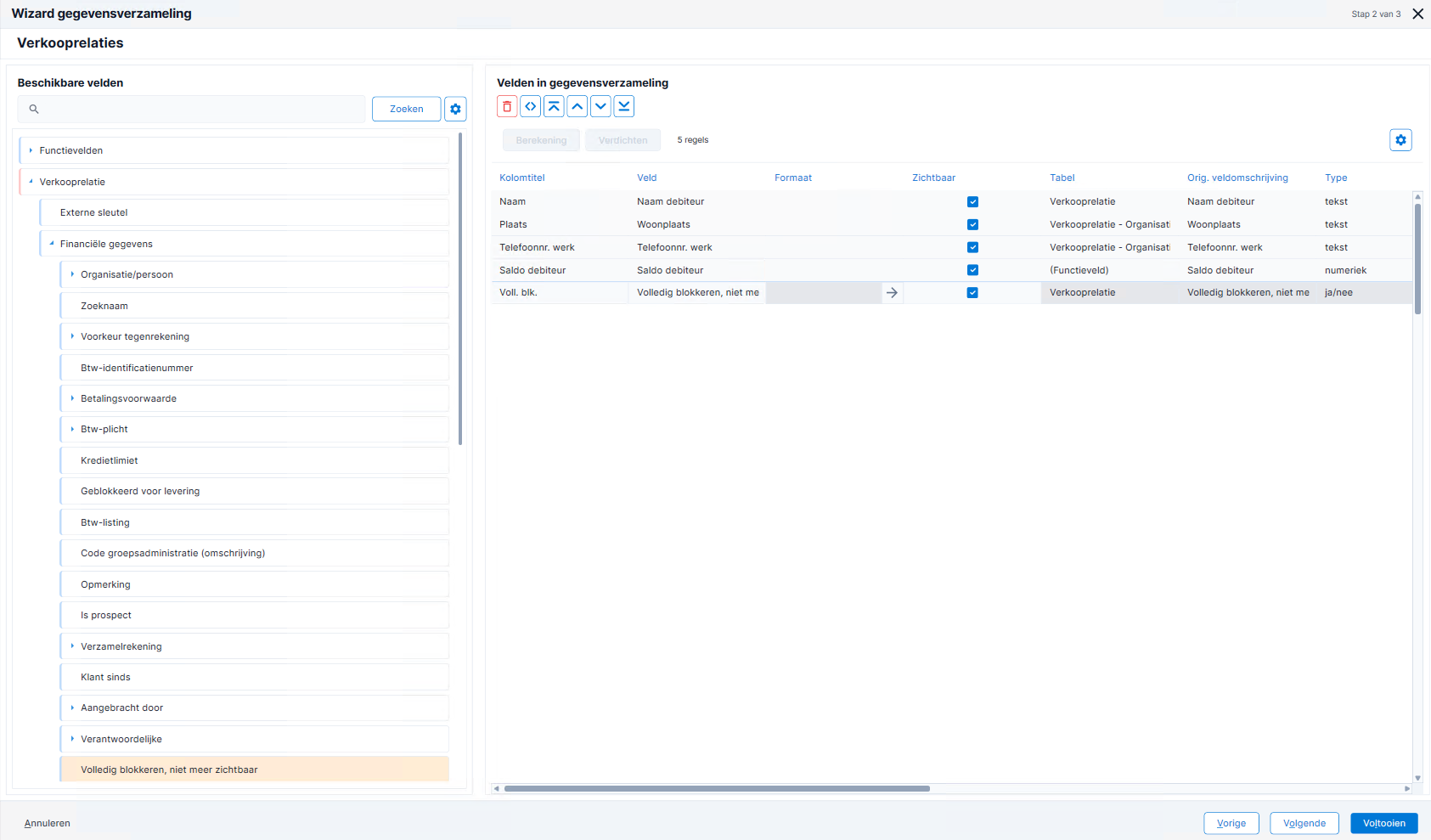1431x840 pixels.
Task: Open grid settings gear above Type column
Action: pyautogui.click(x=1401, y=140)
